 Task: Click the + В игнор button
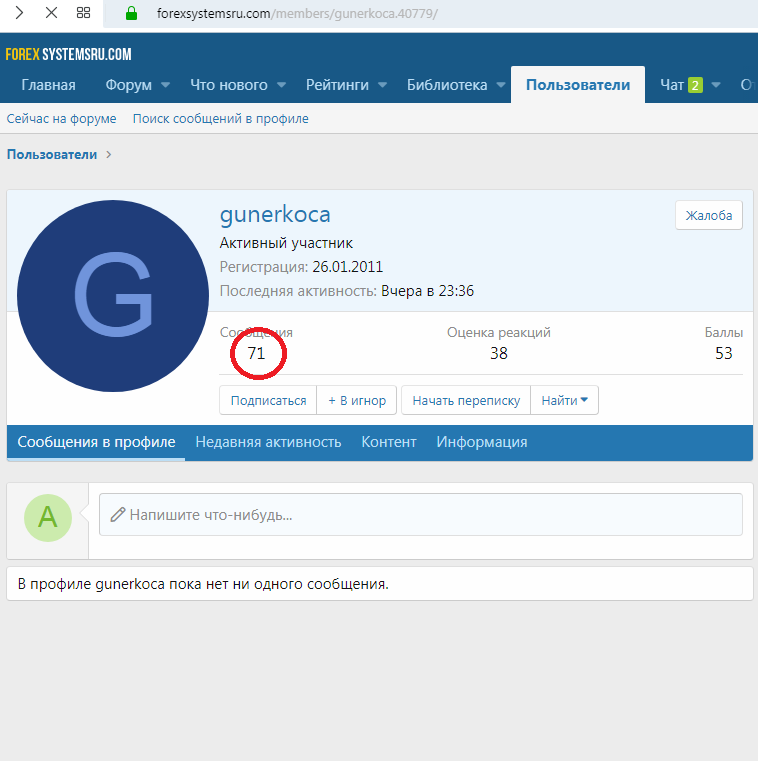click(357, 400)
